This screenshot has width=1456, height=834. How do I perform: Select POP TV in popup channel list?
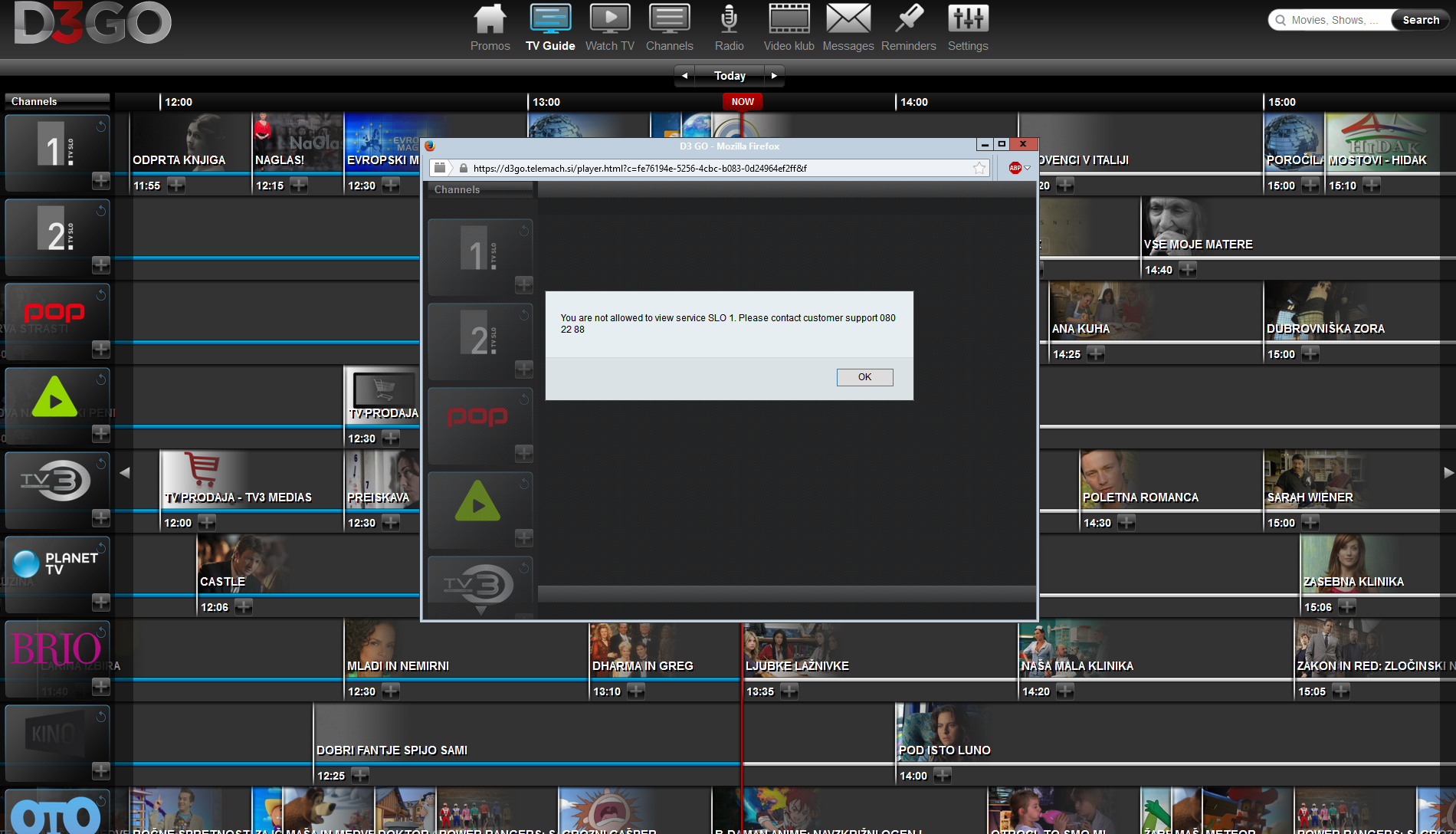click(x=480, y=425)
